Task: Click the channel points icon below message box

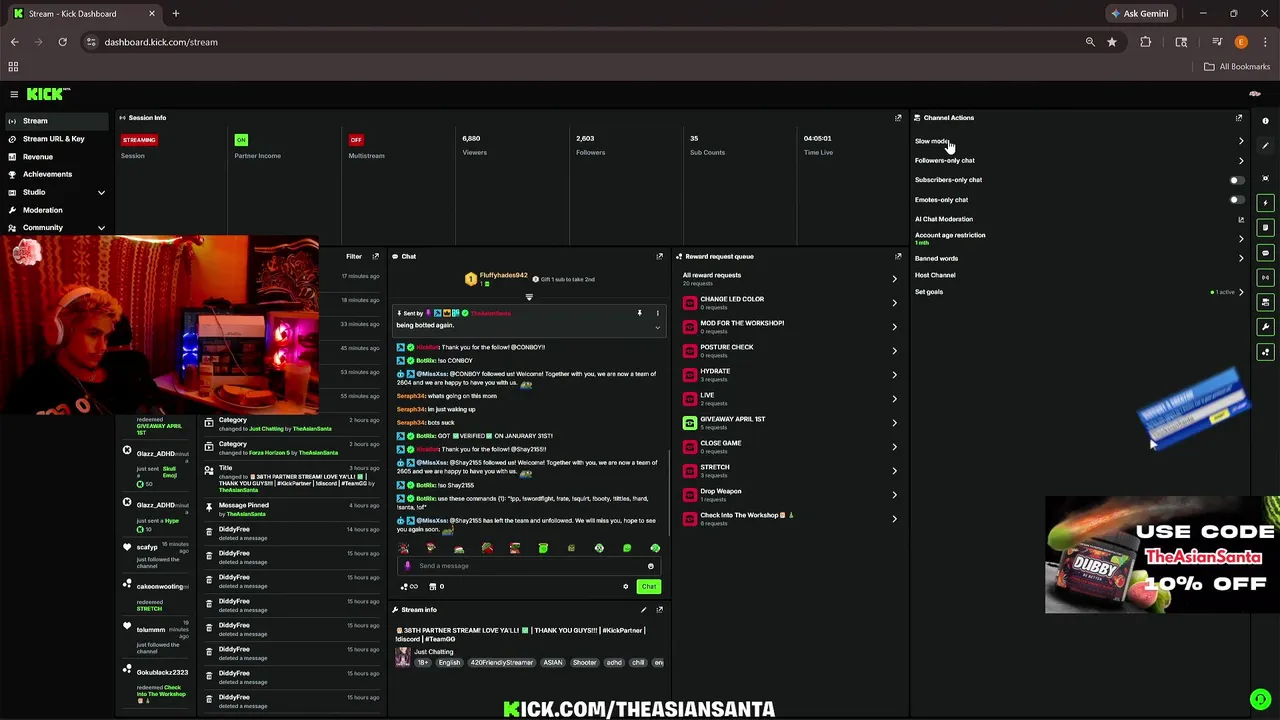Action: [x=409, y=587]
